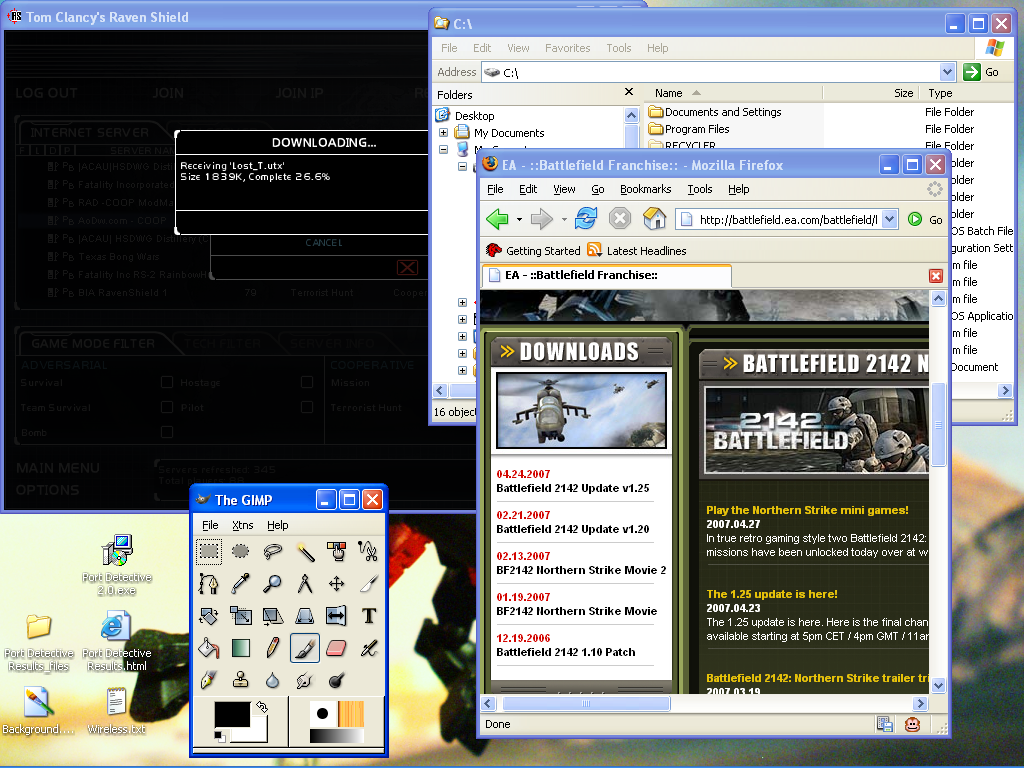
Task: Select the Dodge/Burn tool
Action: (336, 680)
